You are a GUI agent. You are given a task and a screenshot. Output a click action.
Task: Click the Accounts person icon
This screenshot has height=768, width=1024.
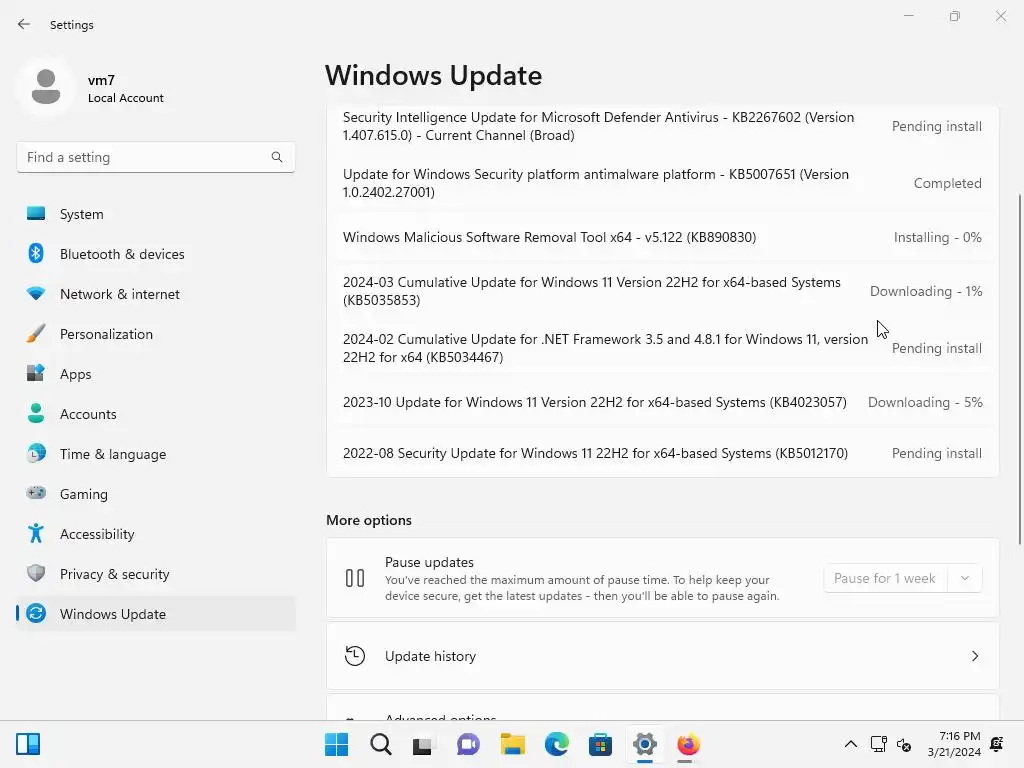click(x=36, y=413)
